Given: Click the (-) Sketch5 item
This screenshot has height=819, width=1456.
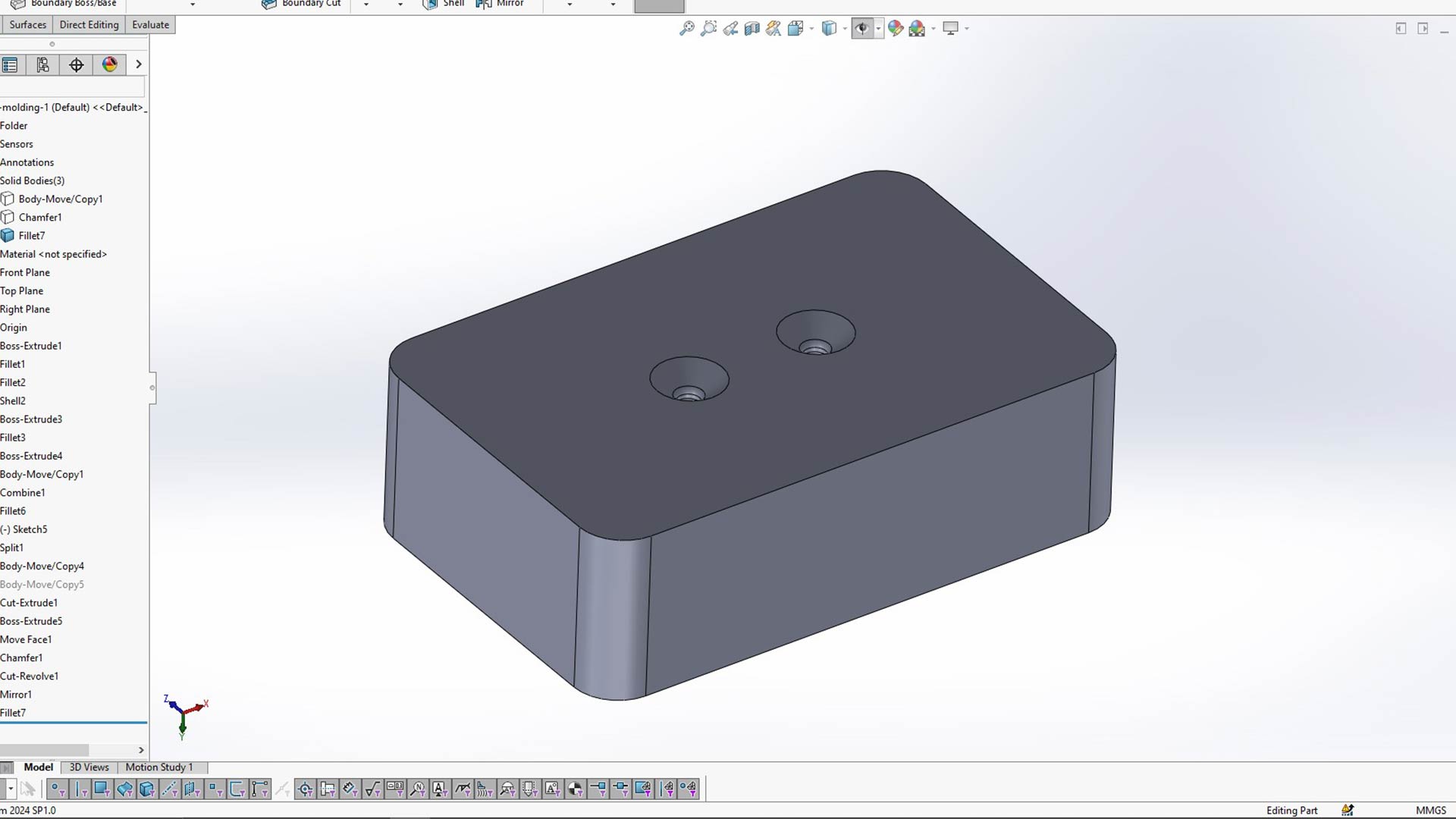Looking at the screenshot, I should point(24,529).
